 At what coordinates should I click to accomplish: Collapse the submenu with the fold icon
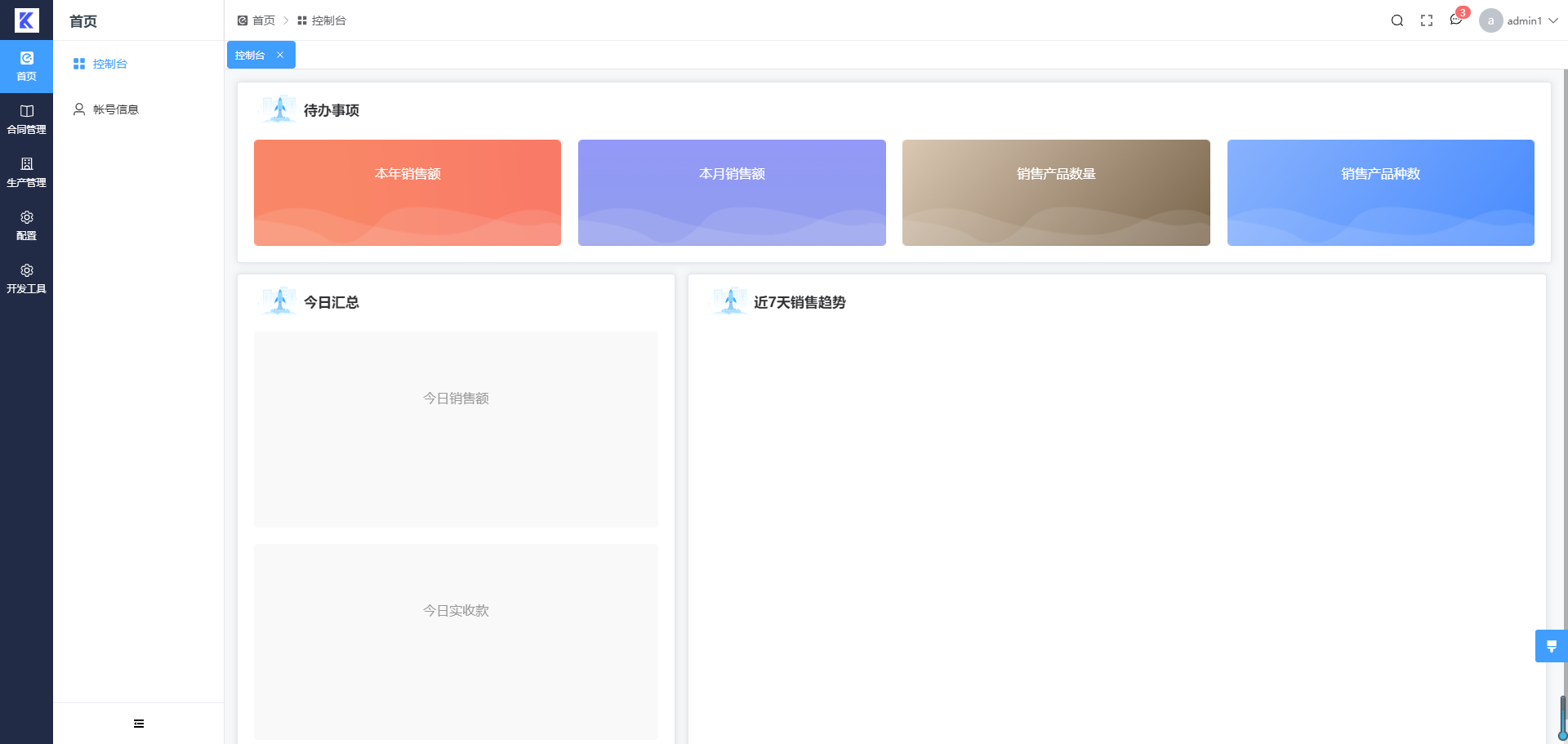coord(139,724)
